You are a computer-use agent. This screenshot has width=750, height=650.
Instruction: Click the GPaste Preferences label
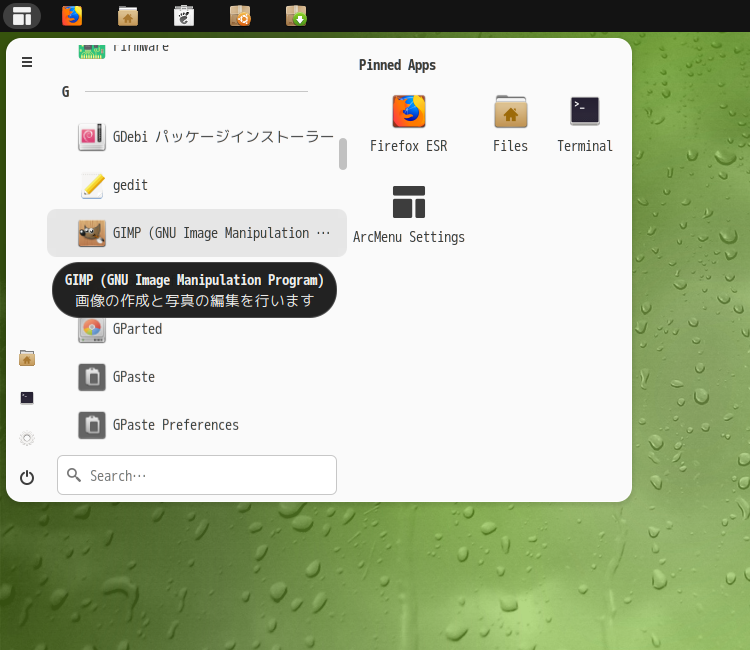point(176,425)
